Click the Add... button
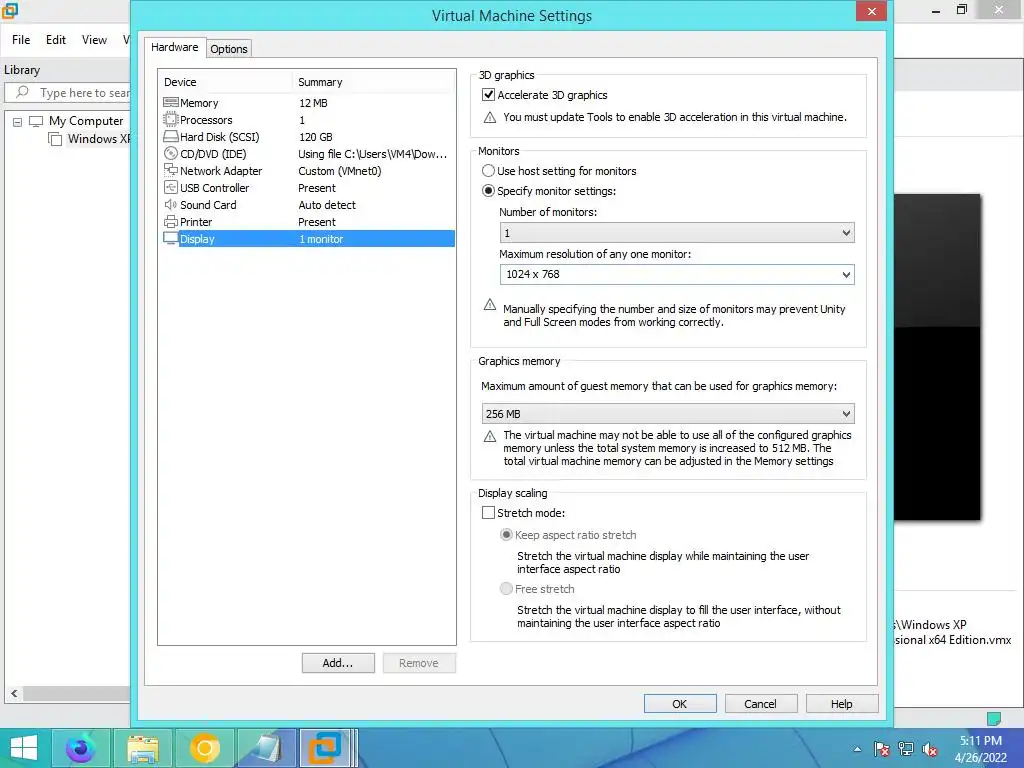This screenshot has width=1024, height=768. [x=338, y=663]
